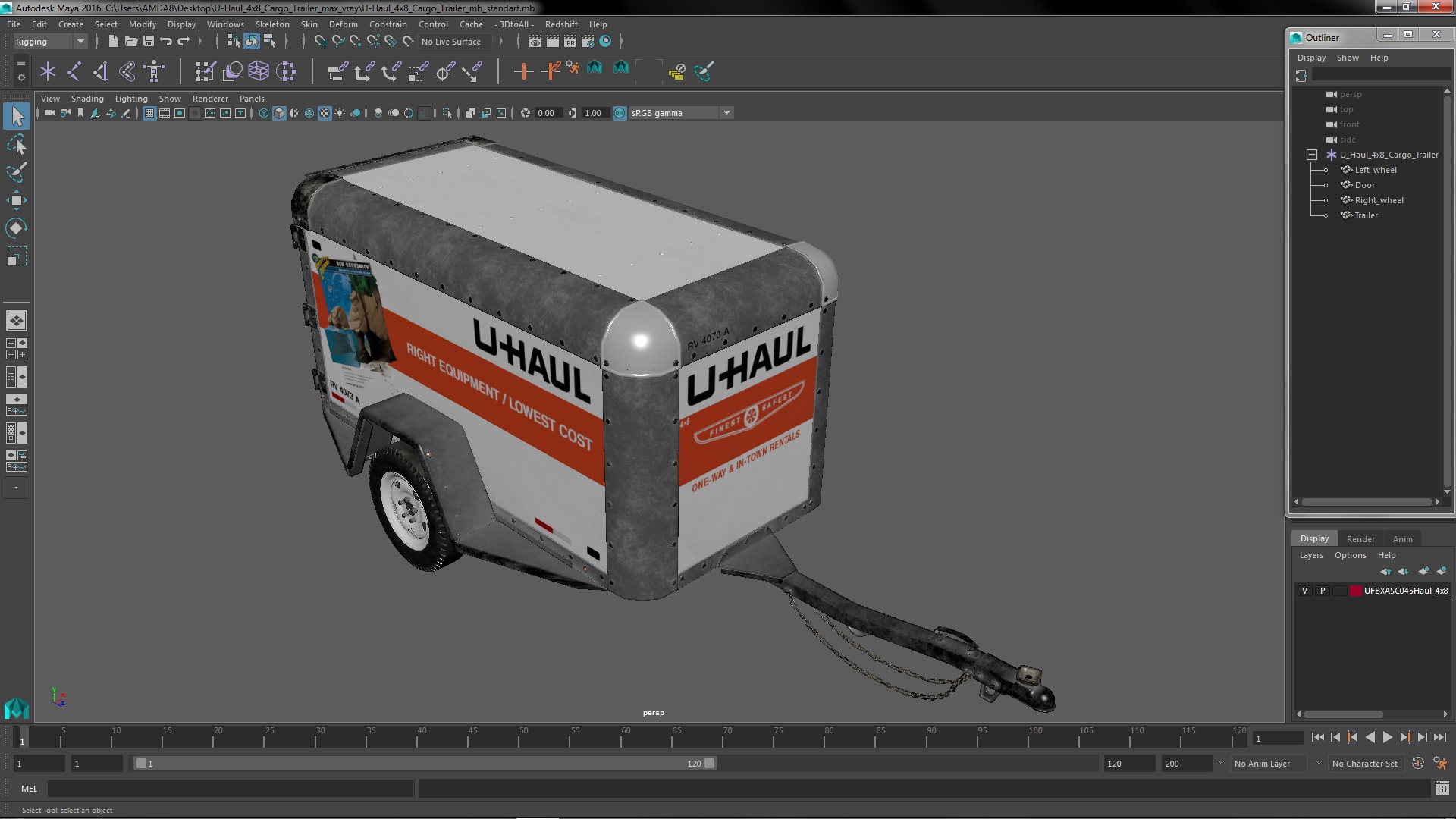Select Left_wheel in the Outliner

1375,170
